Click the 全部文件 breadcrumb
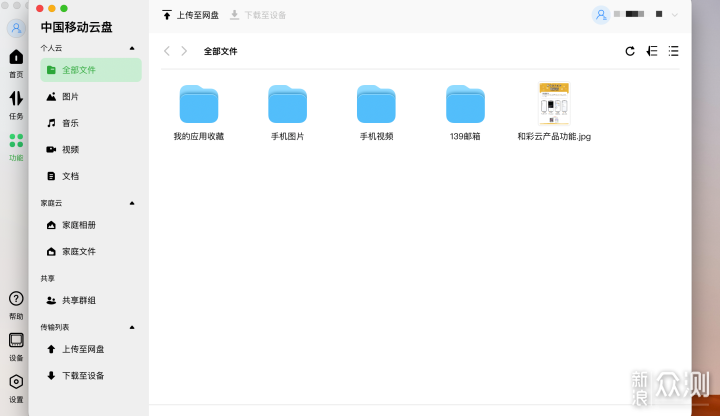Image resolution: width=720 pixels, height=416 pixels. point(220,51)
